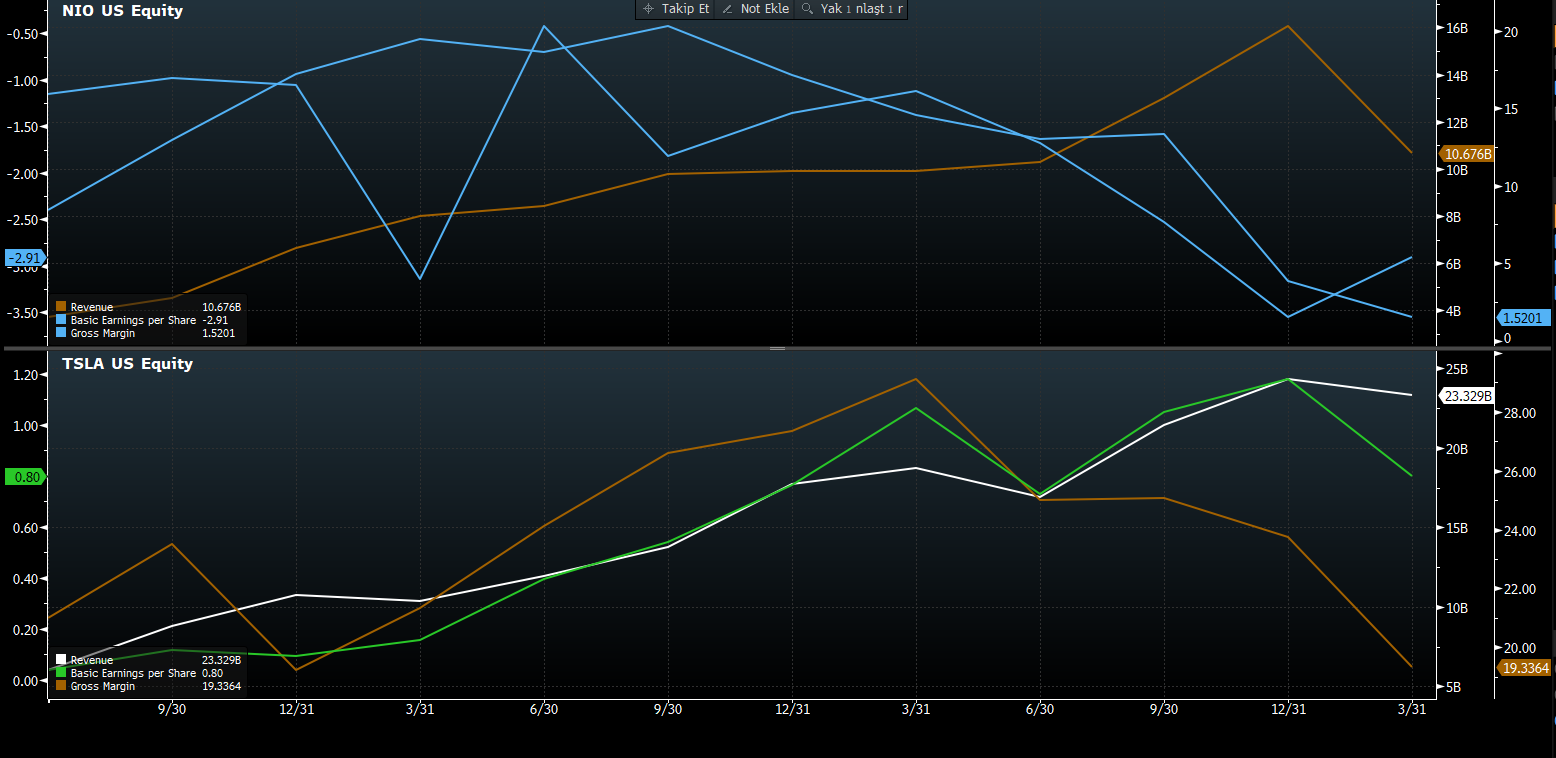1556x758 pixels.
Task: Click the white Revenue swatch in TSLA legend
Action: coord(61,660)
